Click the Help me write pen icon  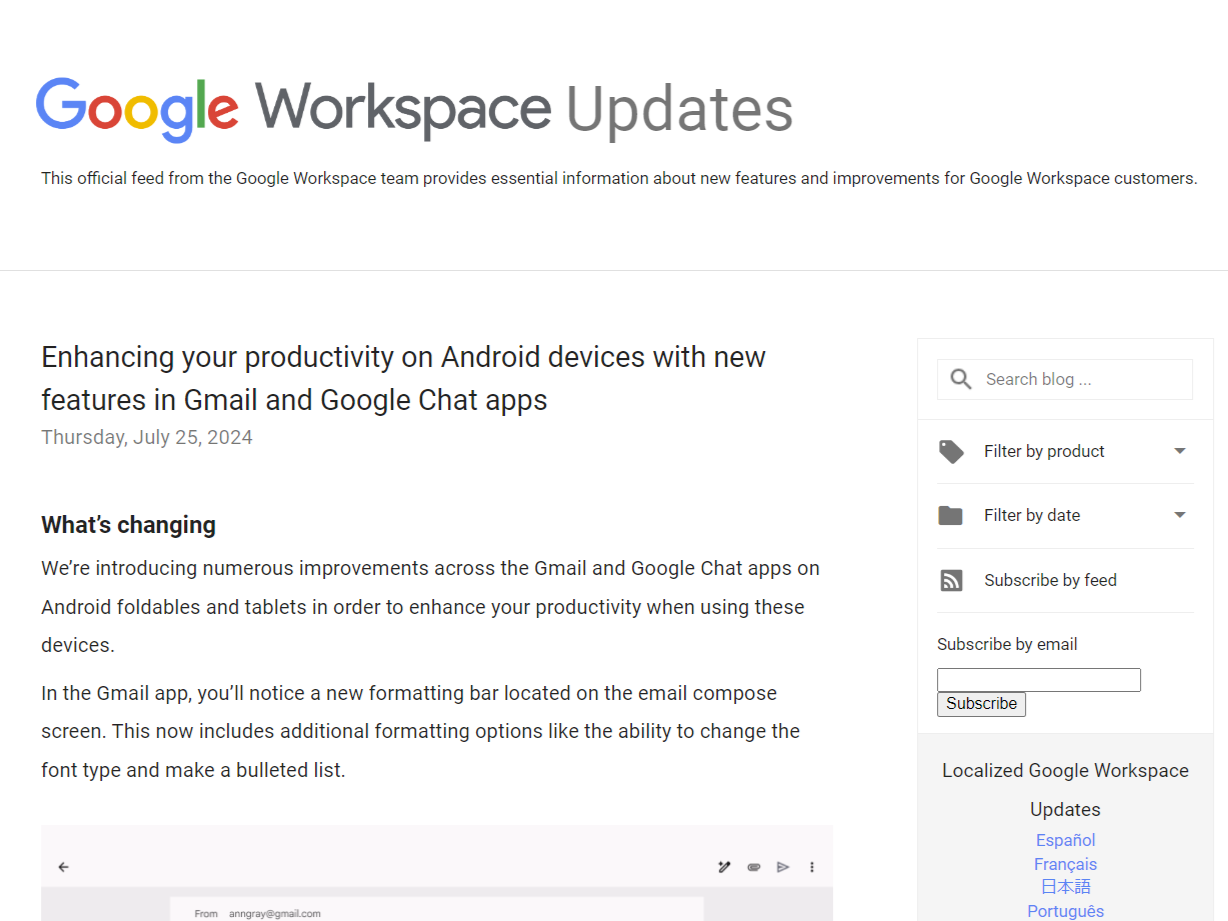(724, 867)
